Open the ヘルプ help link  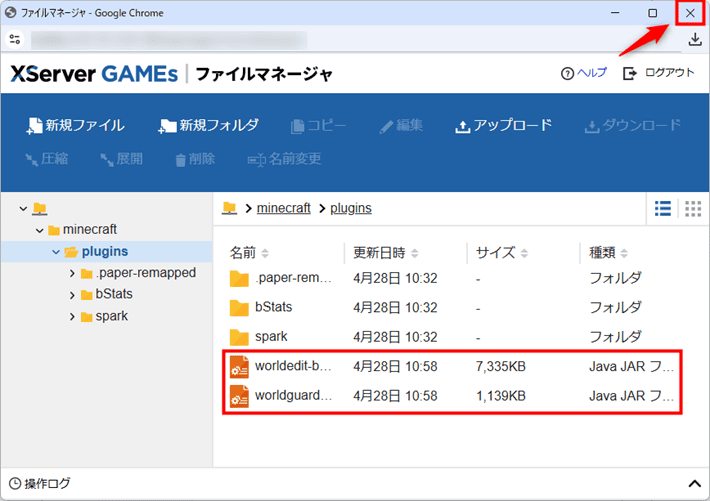point(584,73)
